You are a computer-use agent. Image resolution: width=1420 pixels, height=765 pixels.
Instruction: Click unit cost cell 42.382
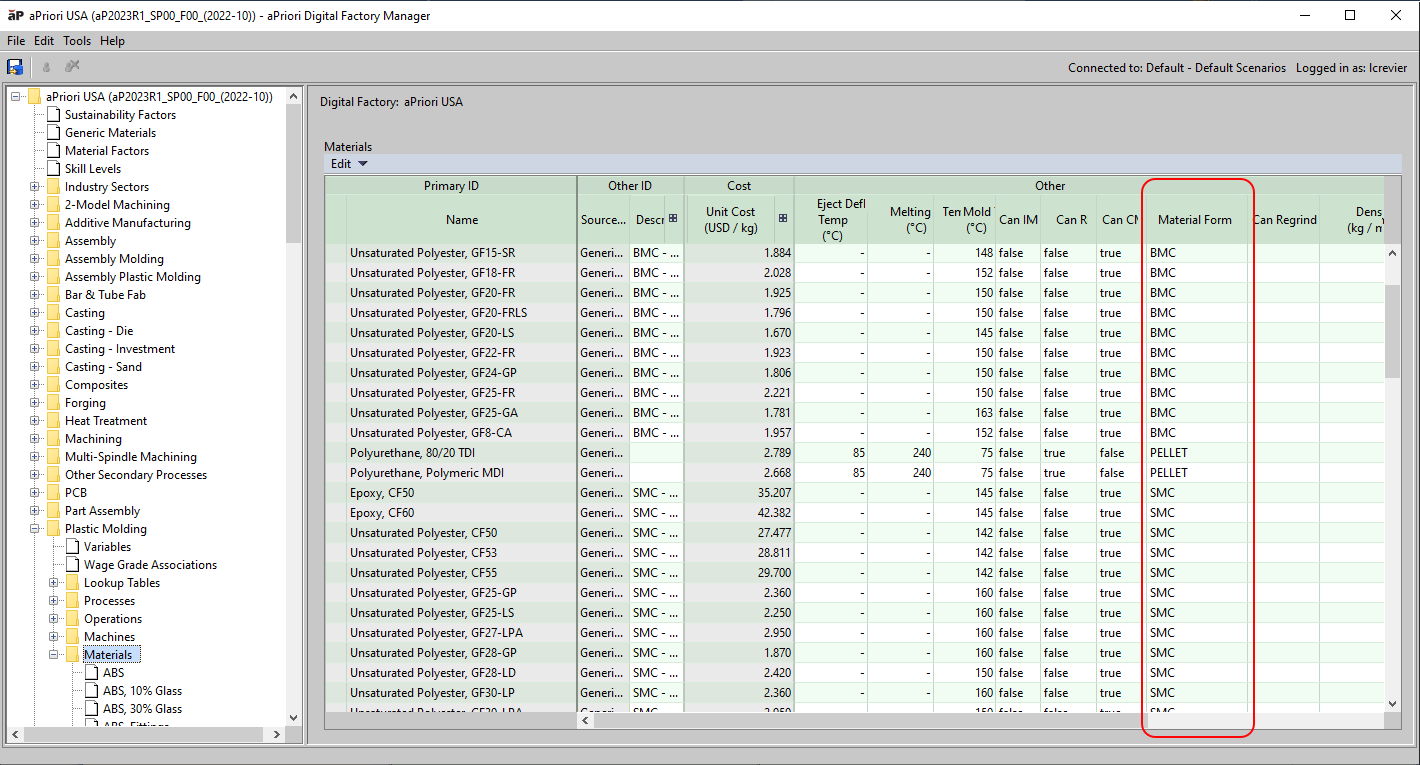pos(740,513)
